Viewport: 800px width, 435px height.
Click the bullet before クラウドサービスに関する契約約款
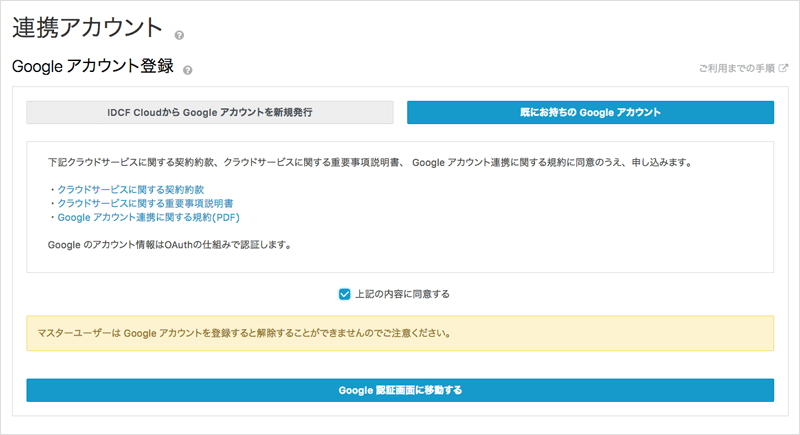[51, 189]
